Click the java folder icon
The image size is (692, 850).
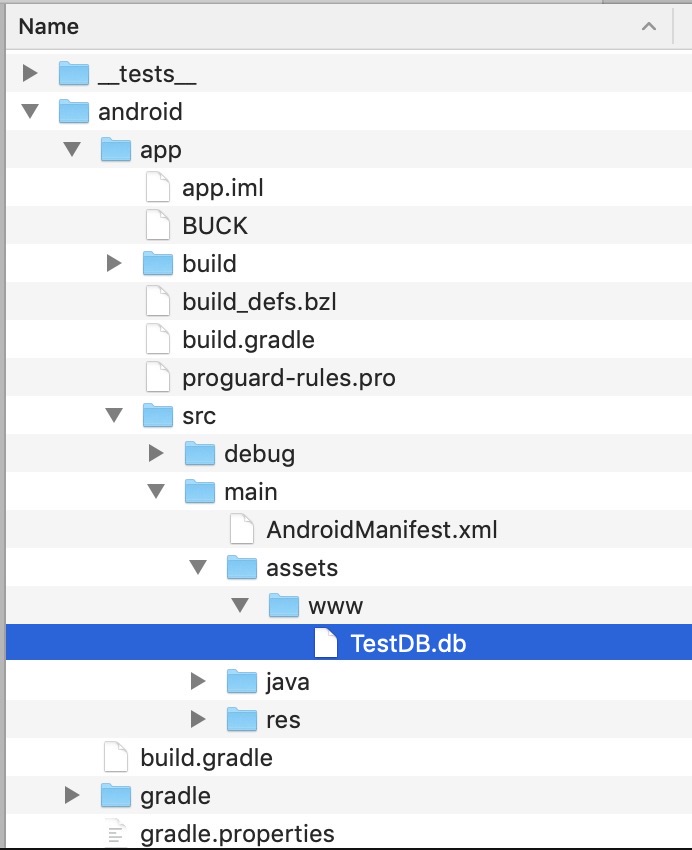coord(242,681)
